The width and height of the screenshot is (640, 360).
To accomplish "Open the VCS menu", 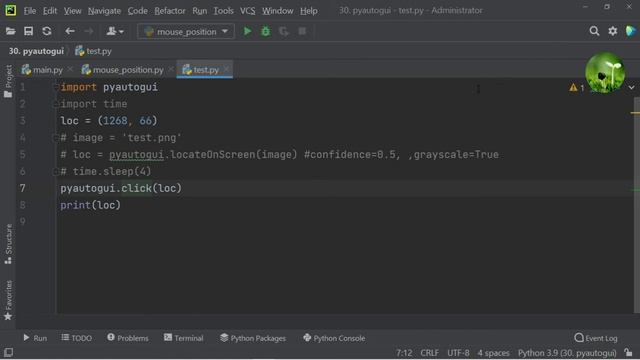I will click(x=247, y=11).
